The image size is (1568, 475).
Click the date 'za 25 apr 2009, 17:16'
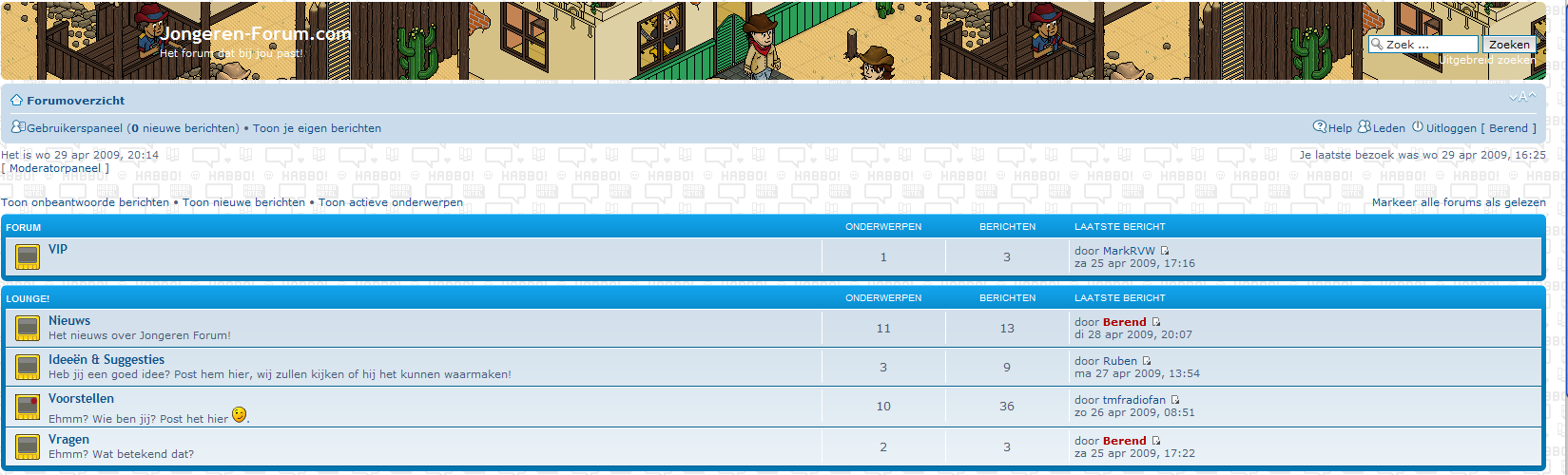click(x=1134, y=263)
